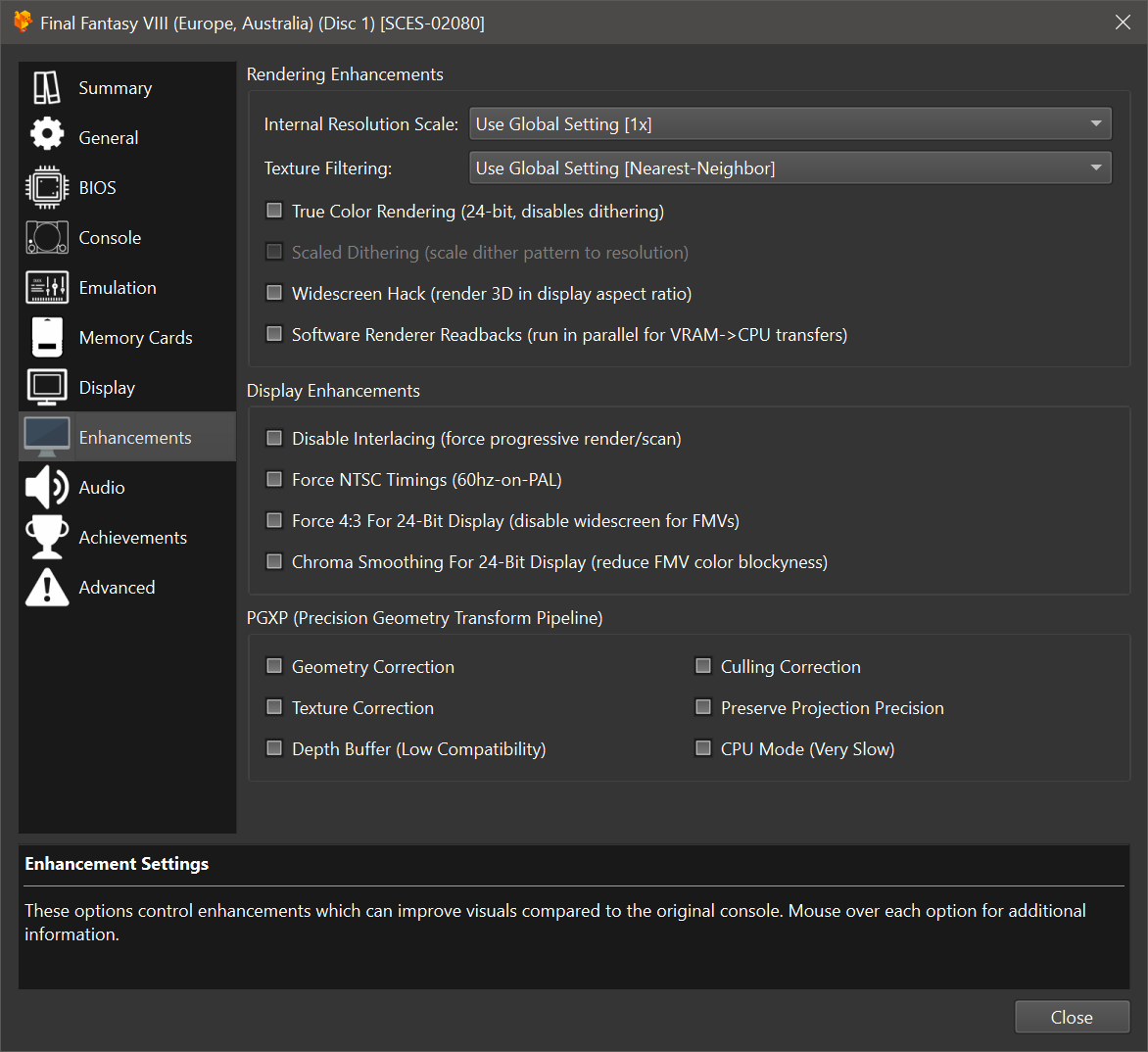This screenshot has height=1052, width=1148.
Task: Click the Internal Resolution Scale label
Action: (360, 124)
